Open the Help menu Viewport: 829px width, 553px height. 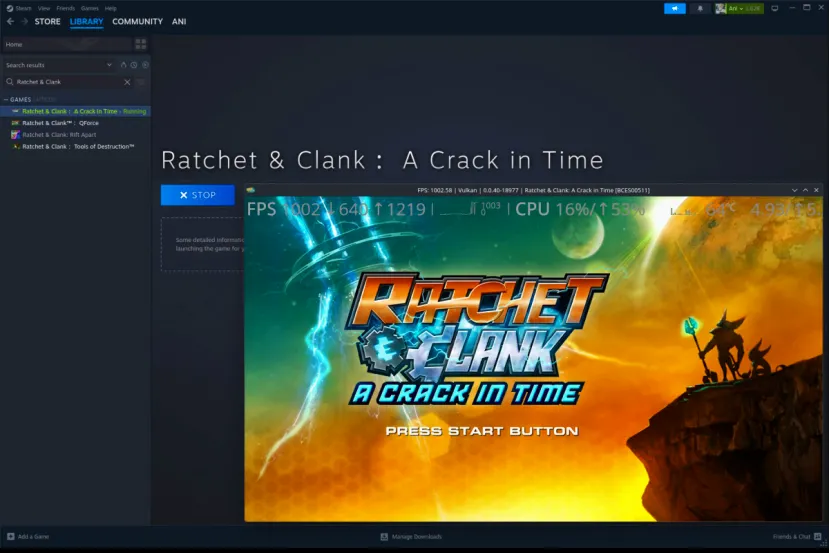tap(110, 8)
